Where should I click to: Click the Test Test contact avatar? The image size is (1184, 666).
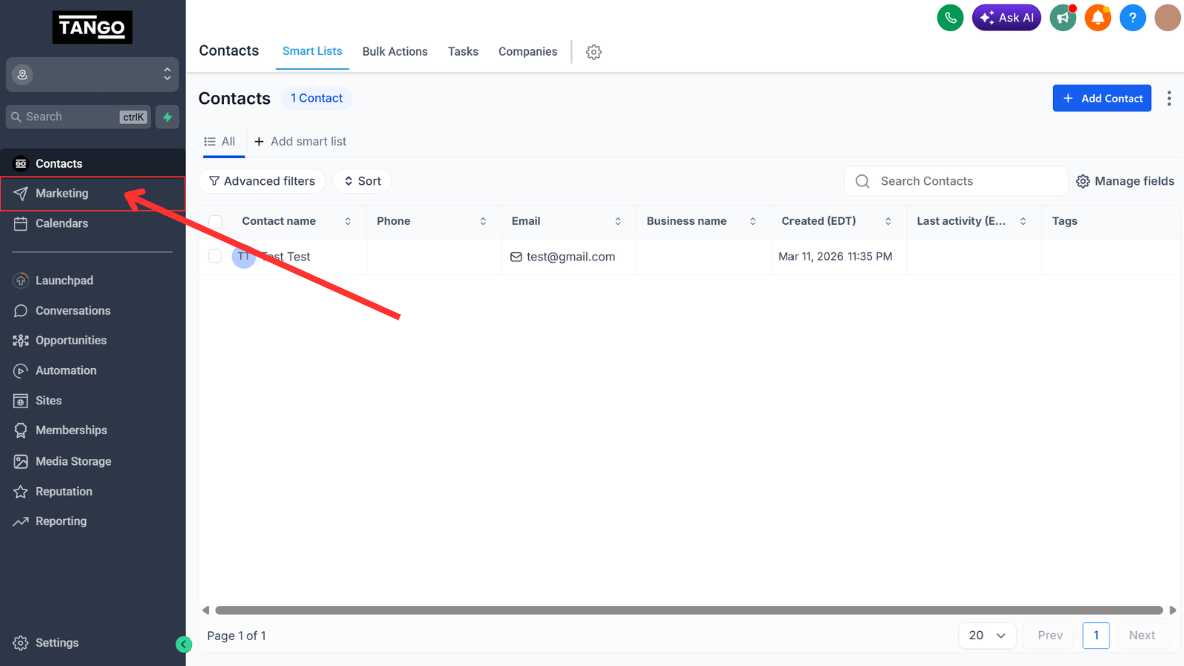click(243, 257)
